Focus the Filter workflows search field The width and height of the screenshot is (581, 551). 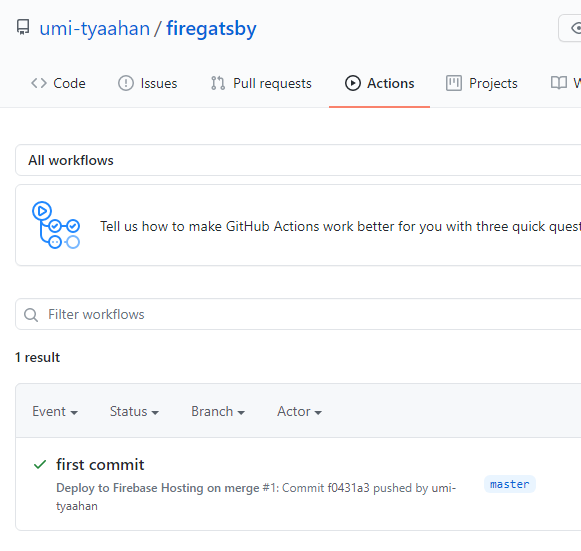coord(298,315)
